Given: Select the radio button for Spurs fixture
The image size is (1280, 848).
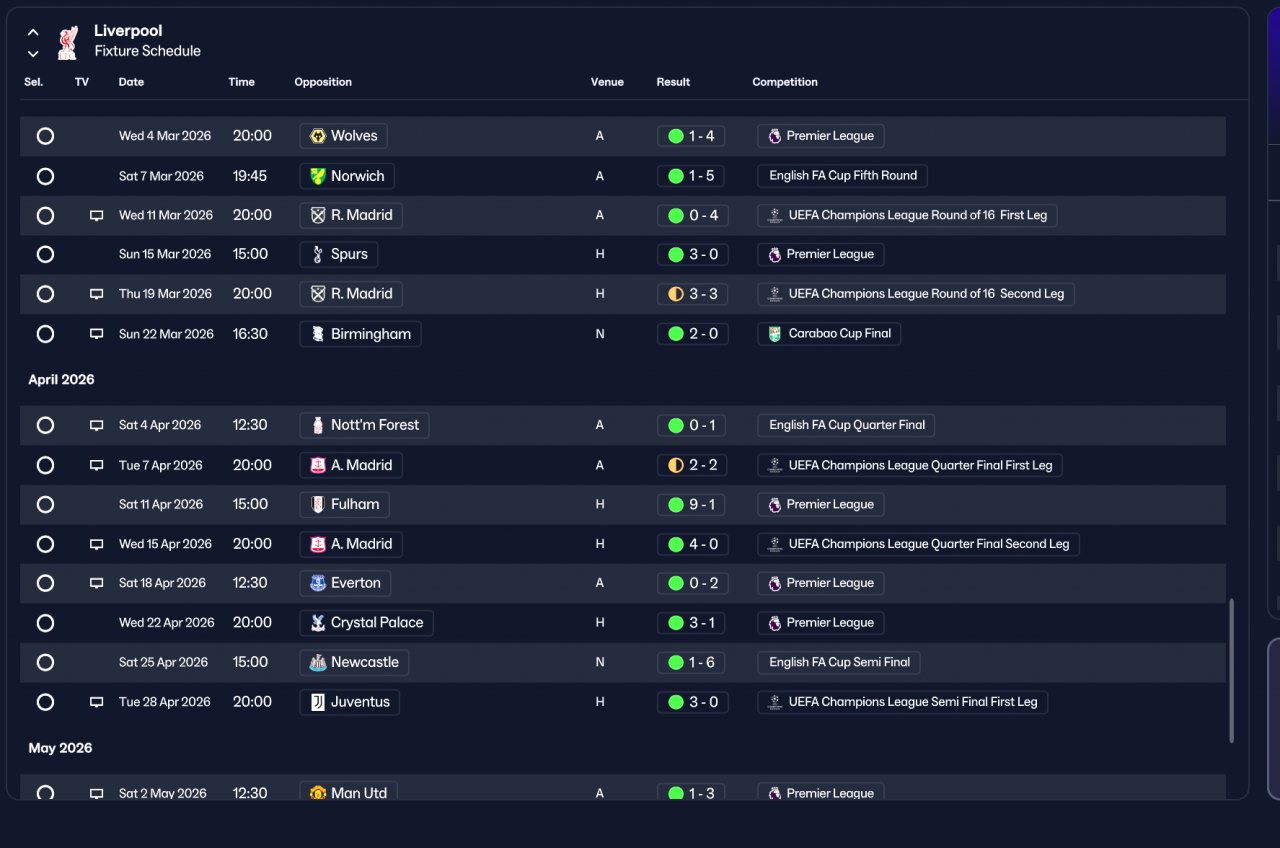Looking at the screenshot, I should [x=45, y=254].
